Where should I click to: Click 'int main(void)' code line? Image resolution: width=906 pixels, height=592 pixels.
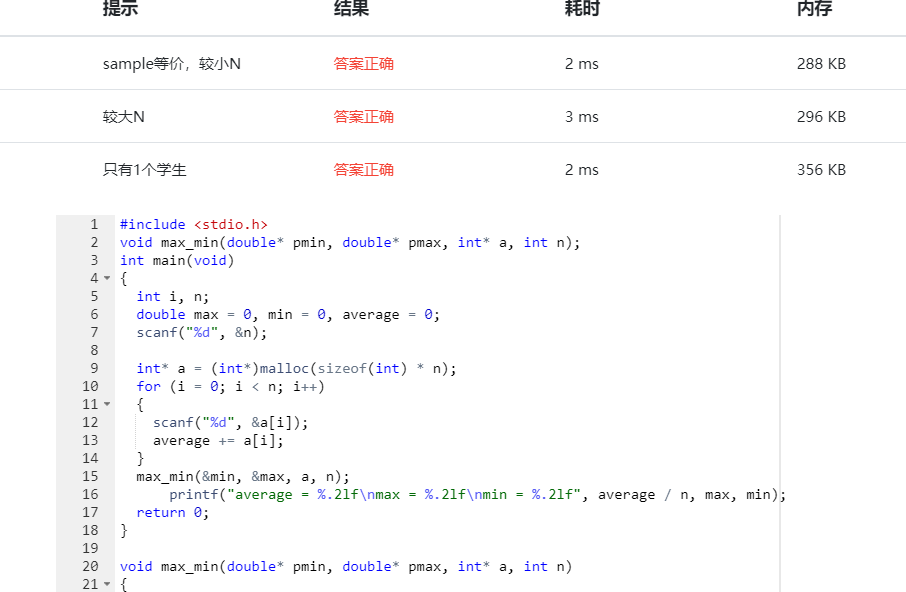(177, 260)
